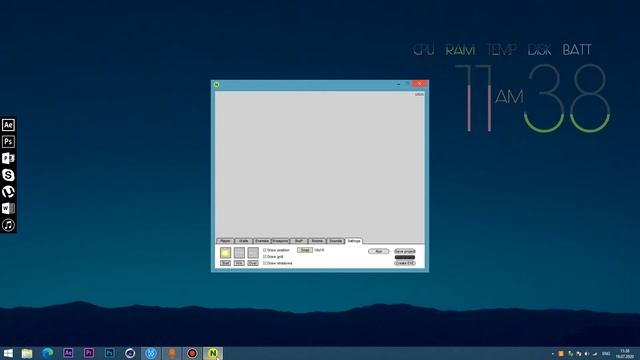Switch the ENG input language indicator
This screenshot has height=360, width=640.
pyautogui.click(x=606, y=354)
